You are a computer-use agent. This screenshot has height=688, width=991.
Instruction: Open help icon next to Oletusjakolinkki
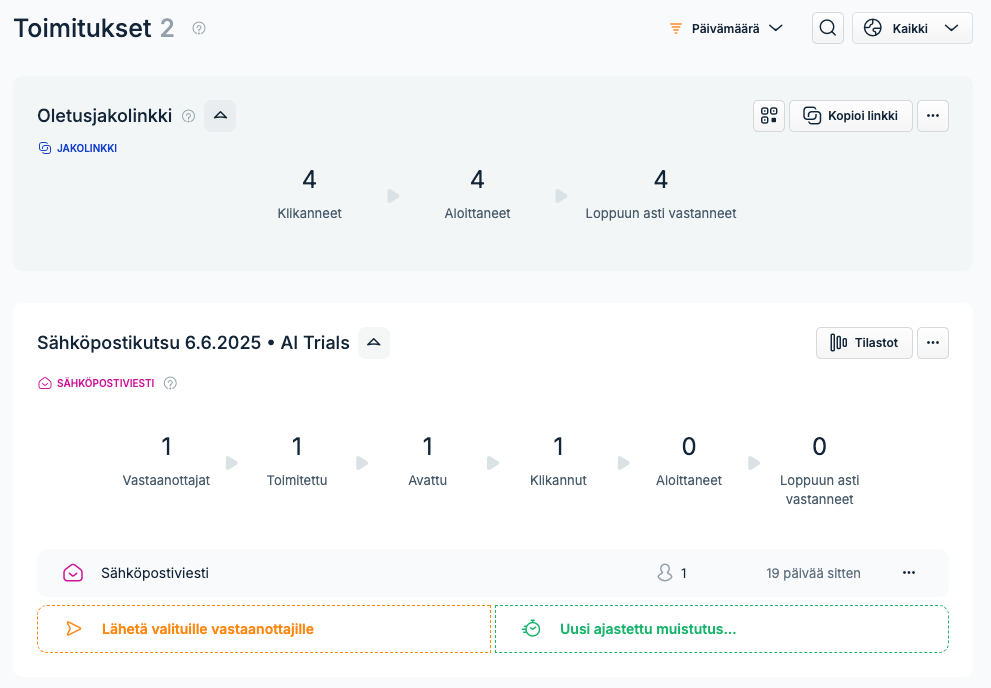188,116
